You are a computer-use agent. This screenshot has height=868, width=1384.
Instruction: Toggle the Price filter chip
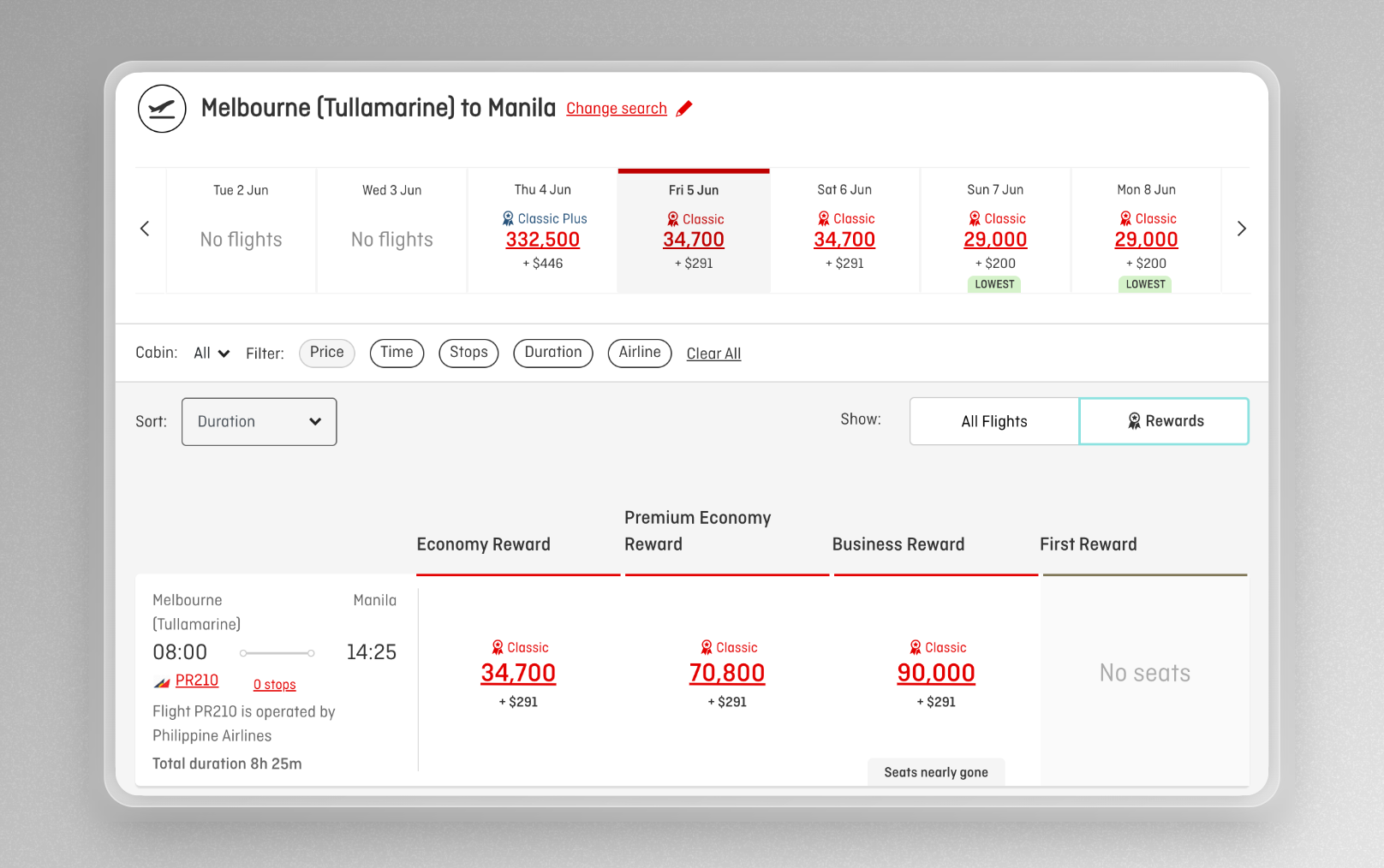coord(327,353)
